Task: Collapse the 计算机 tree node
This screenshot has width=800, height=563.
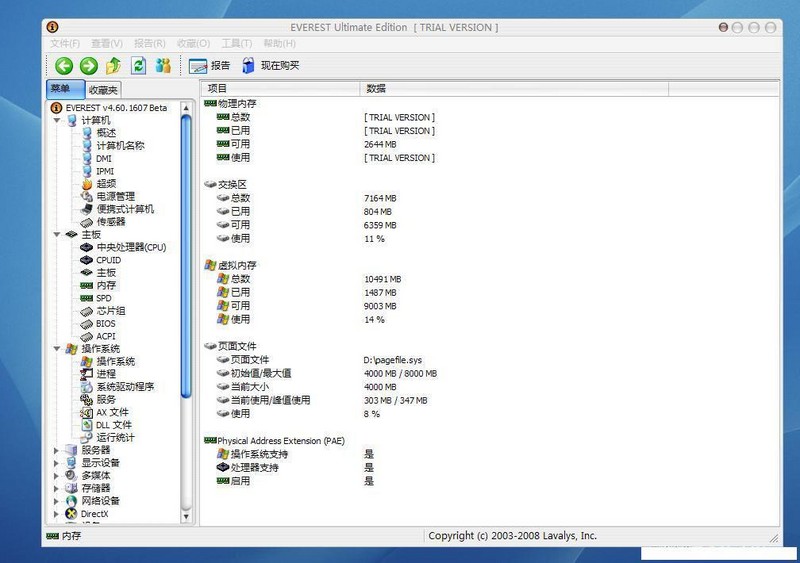Action: 57,120
